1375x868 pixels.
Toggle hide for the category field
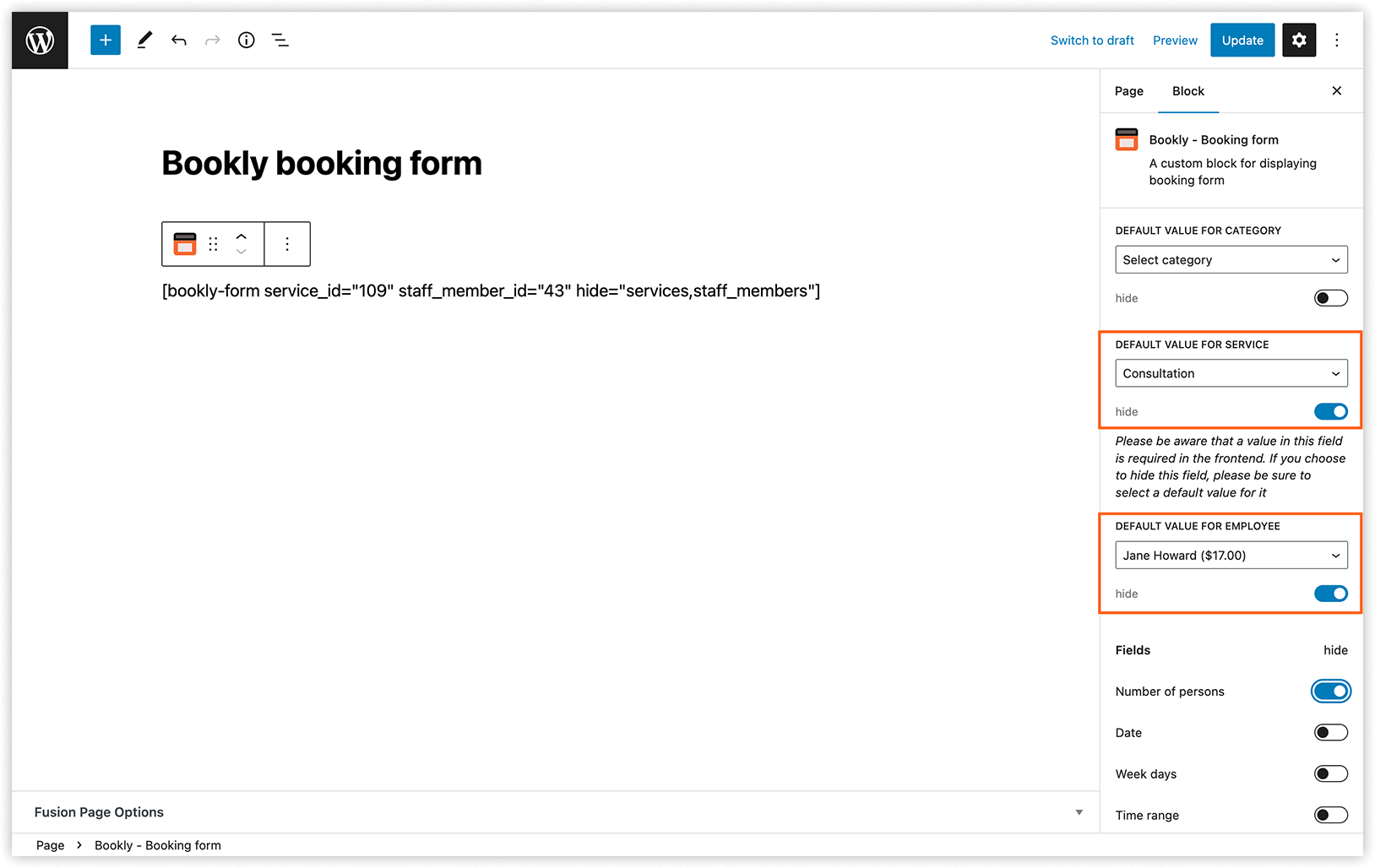click(x=1331, y=298)
